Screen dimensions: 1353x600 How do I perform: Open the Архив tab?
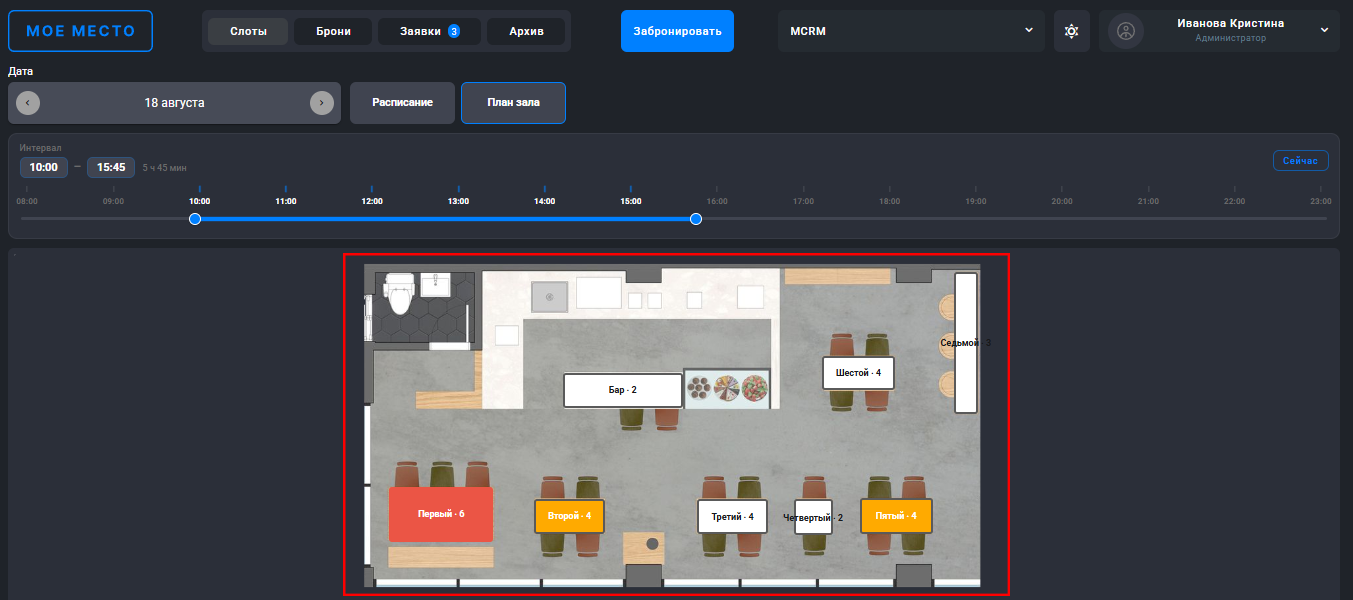[526, 31]
